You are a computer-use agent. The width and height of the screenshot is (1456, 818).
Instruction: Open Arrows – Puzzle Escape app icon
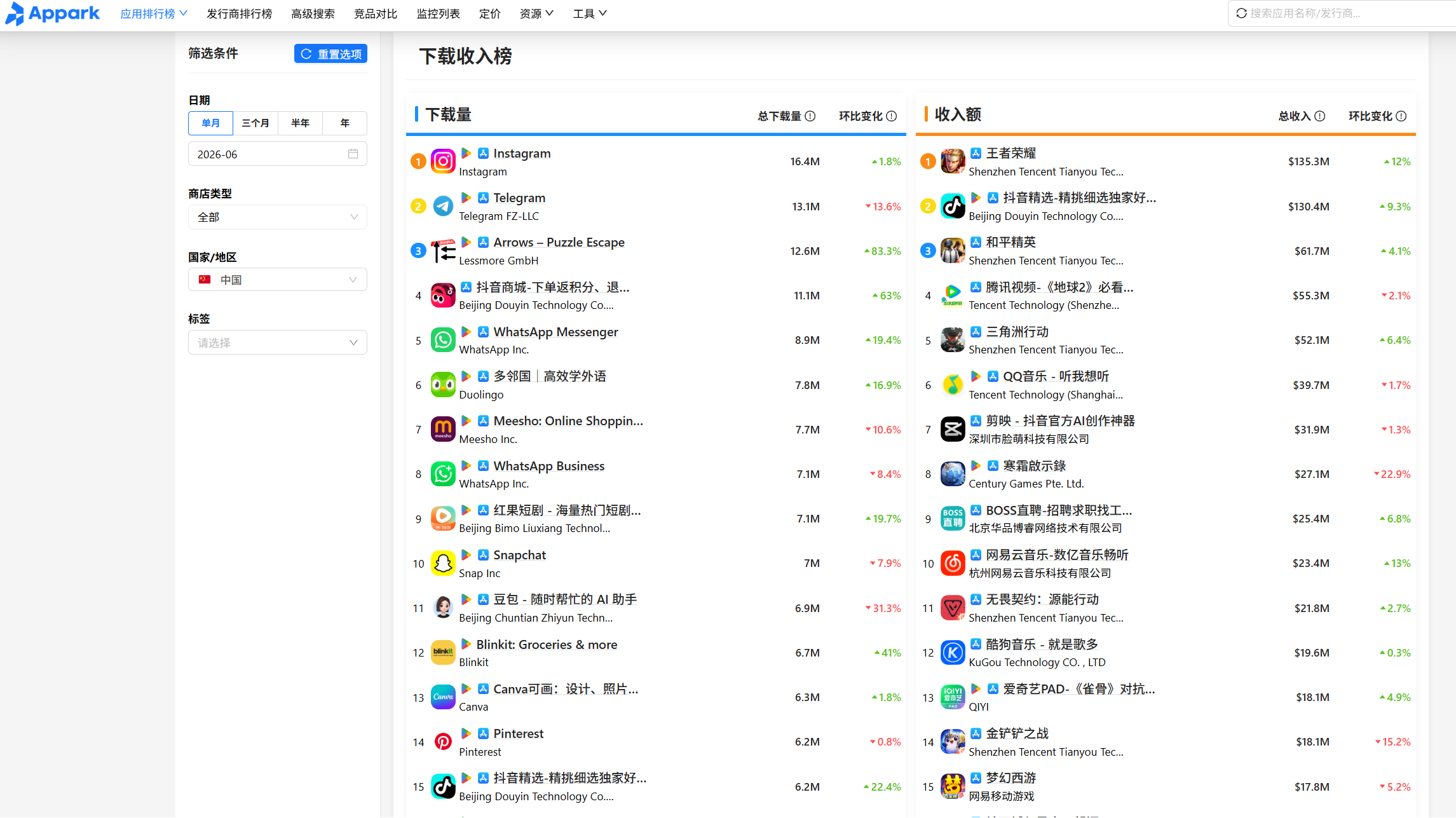tap(443, 251)
